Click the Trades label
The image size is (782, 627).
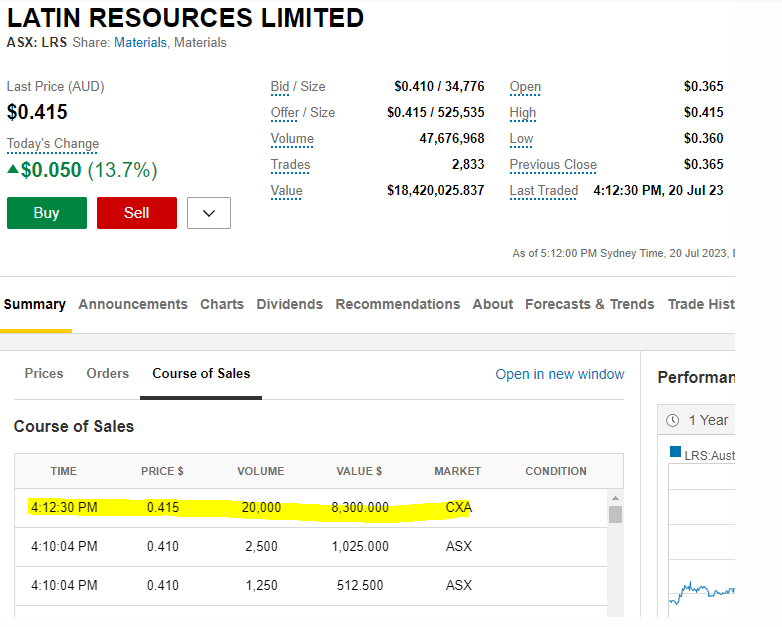pos(290,165)
